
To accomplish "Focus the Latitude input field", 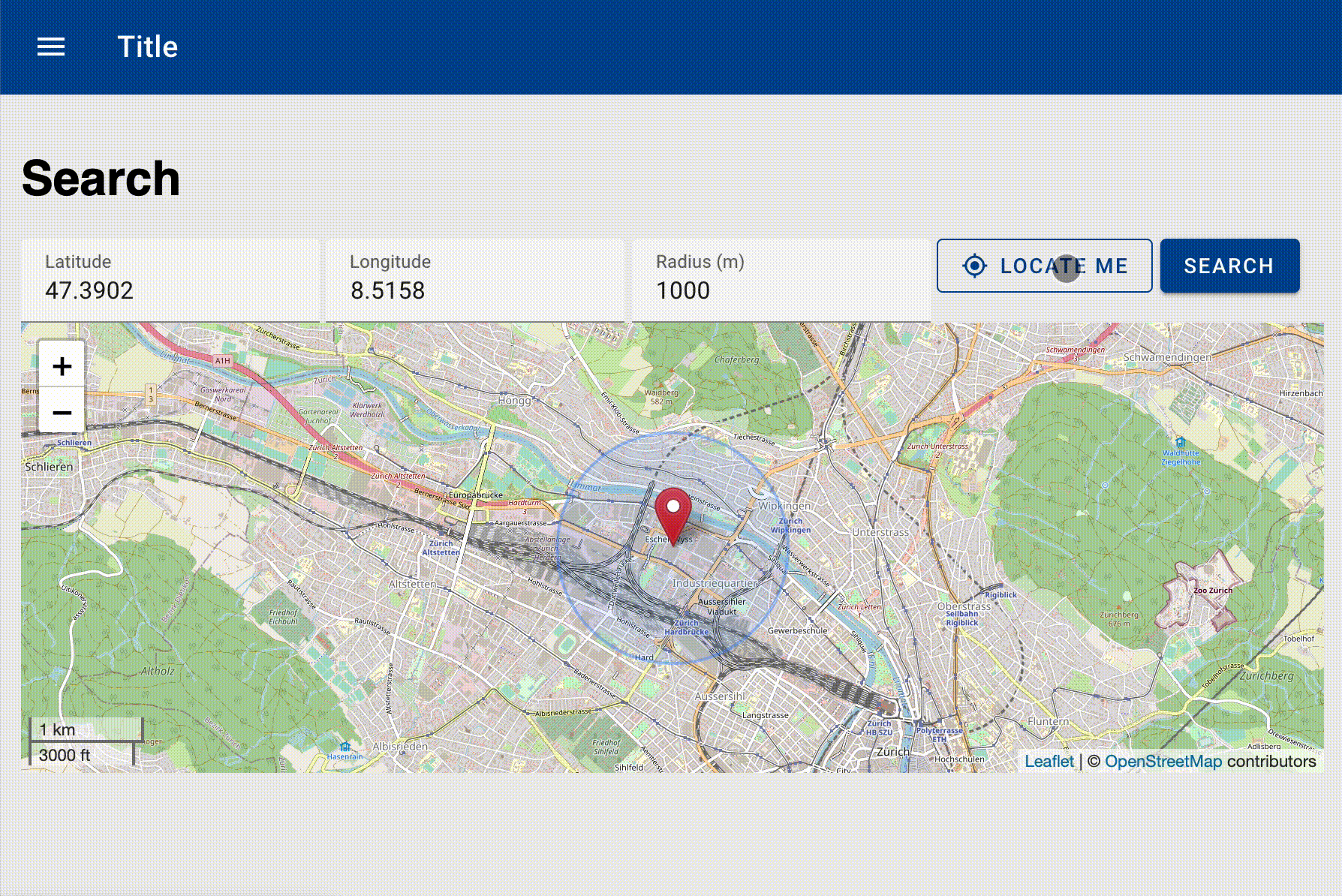I will (170, 290).
